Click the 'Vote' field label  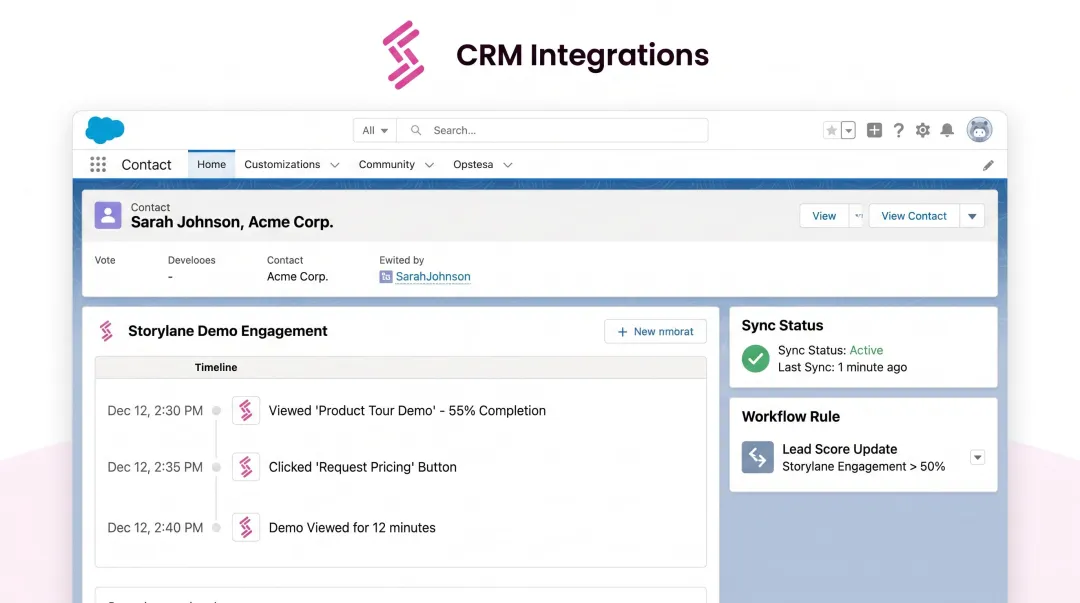coord(105,260)
